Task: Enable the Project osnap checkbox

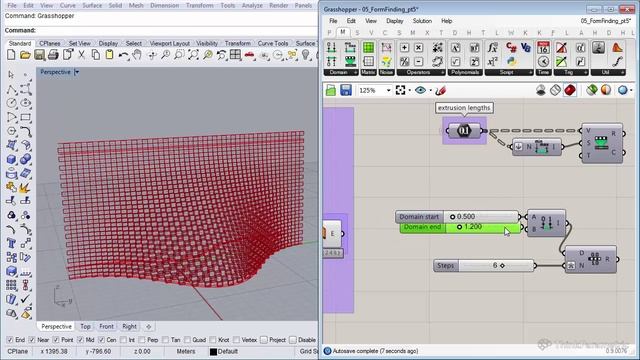Action: coord(264,340)
